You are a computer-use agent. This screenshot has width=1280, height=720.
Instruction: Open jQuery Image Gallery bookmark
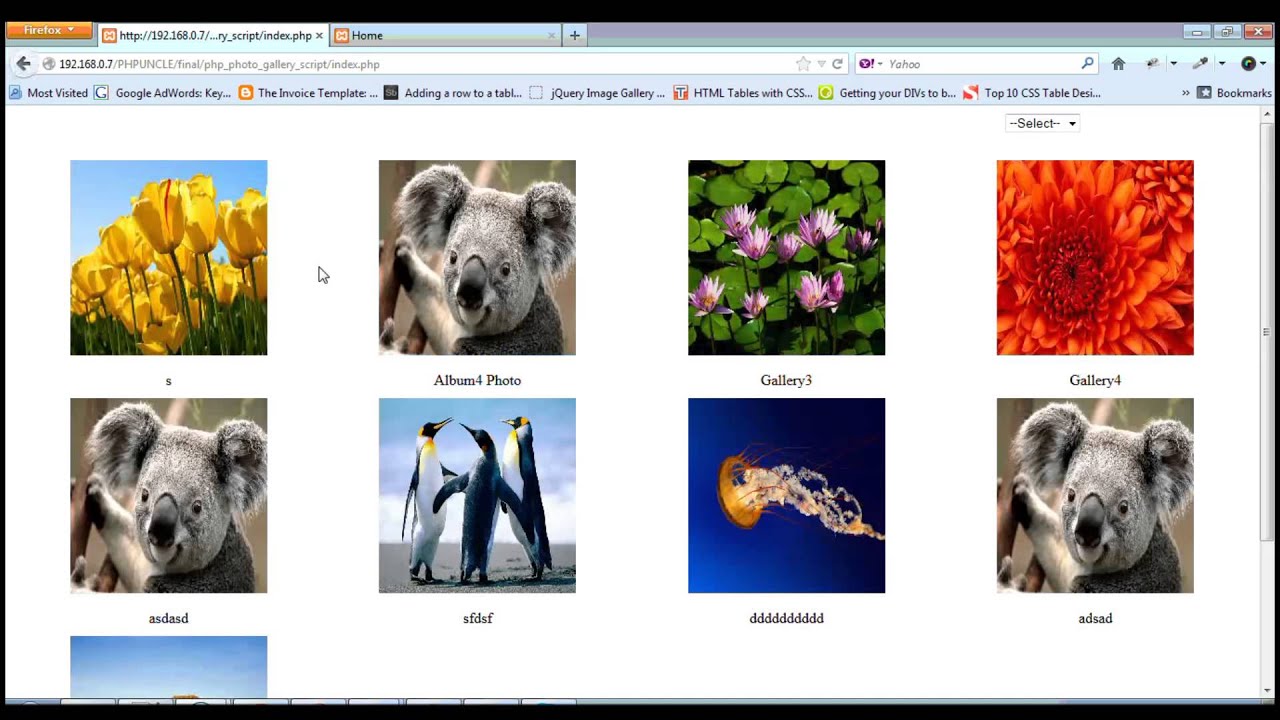[x=597, y=93]
